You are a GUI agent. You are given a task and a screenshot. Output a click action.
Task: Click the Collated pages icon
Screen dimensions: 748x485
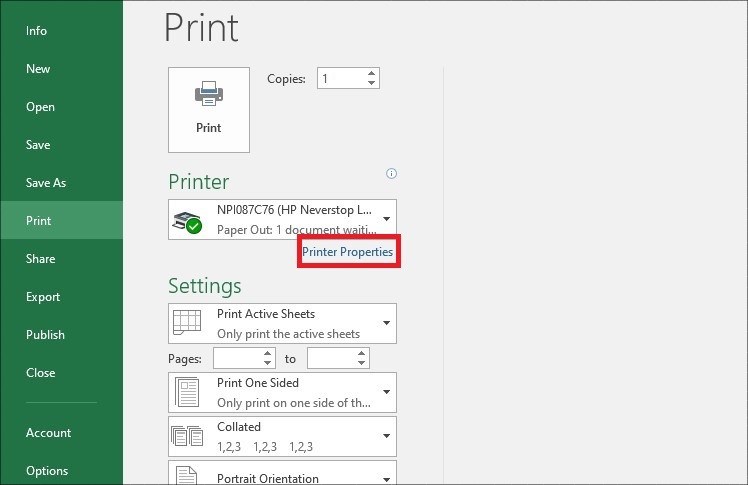pos(187,436)
